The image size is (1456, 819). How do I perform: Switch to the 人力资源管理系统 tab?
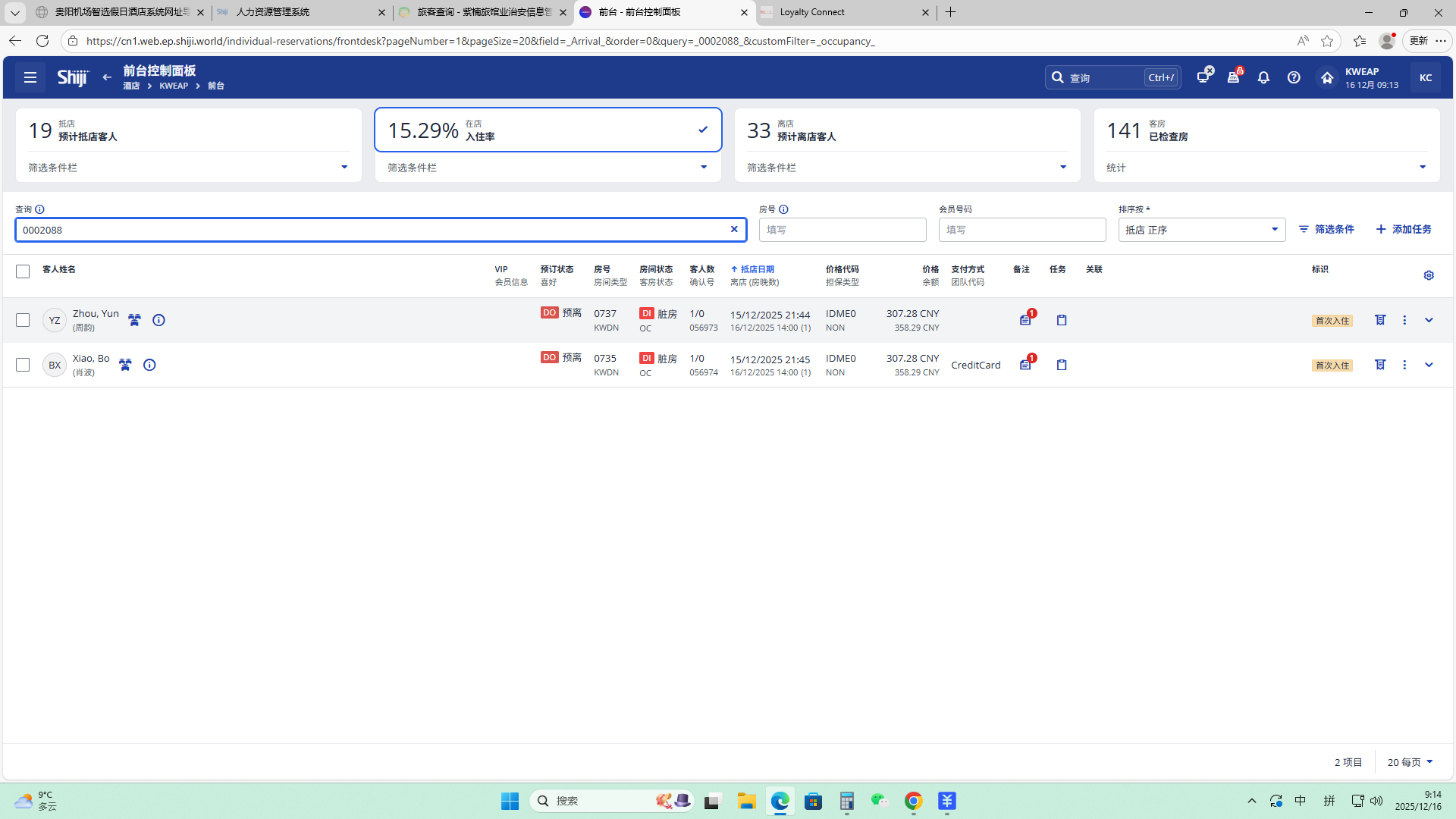pyautogui.click(x=273, y=12)
